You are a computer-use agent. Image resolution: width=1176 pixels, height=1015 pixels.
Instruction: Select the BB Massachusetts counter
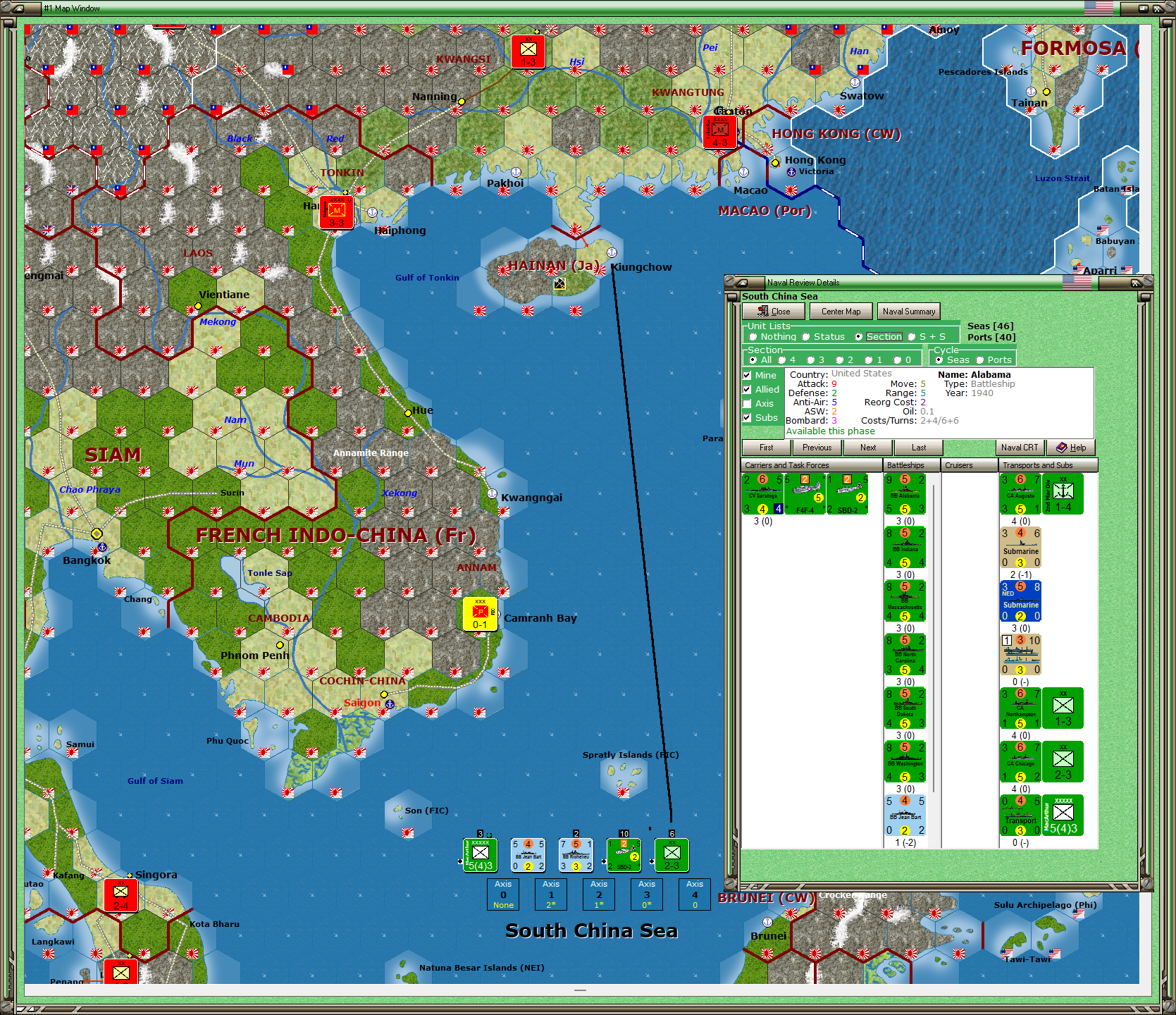pyautogui.click(x=905, y=601)
